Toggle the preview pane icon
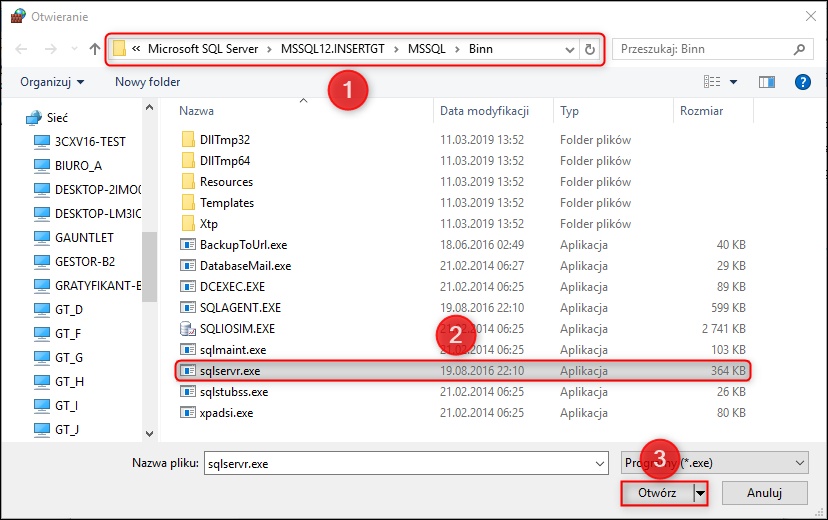 click(767, 82)
